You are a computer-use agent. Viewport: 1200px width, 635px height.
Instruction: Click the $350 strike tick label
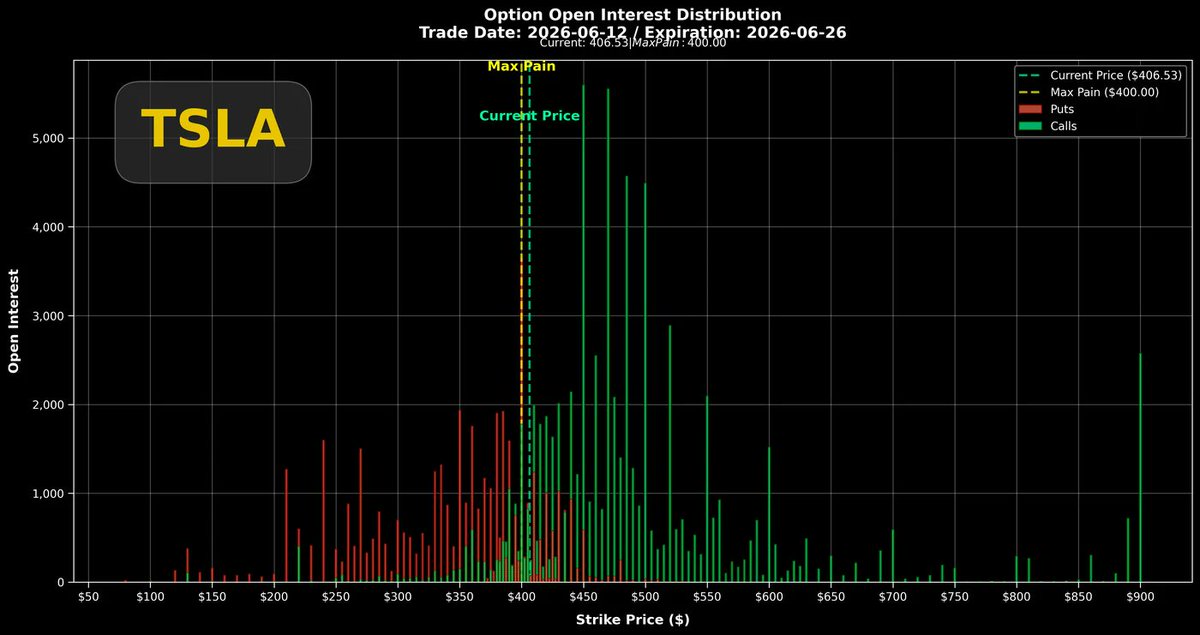click(x=460, y=597)
